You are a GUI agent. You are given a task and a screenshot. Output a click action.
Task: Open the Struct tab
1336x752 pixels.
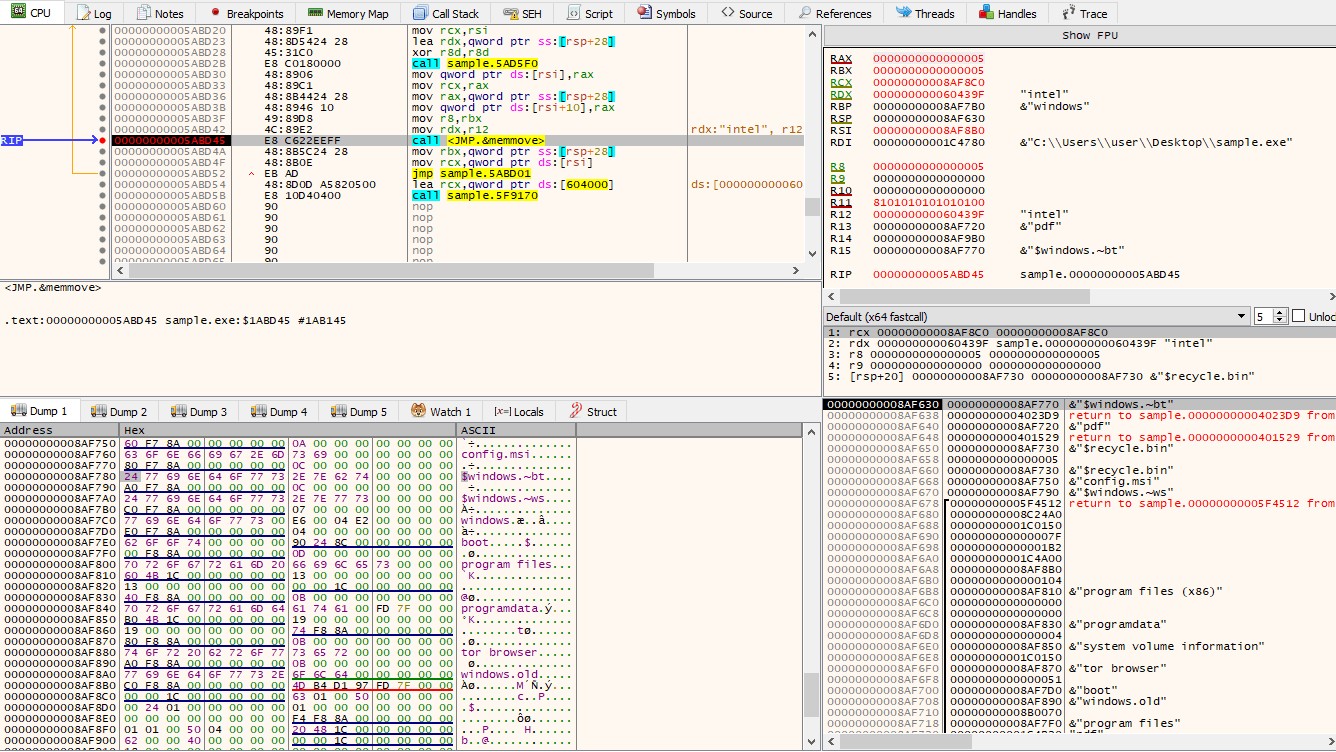593,411
